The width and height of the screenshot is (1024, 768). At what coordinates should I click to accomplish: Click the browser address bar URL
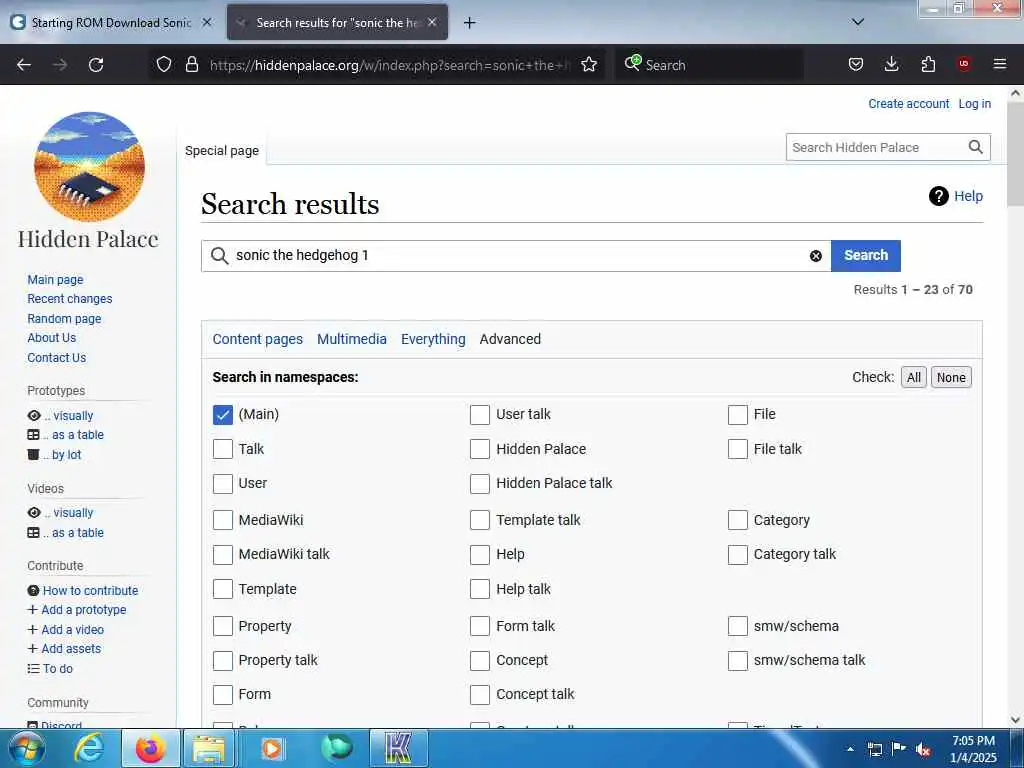click(390, 65)
